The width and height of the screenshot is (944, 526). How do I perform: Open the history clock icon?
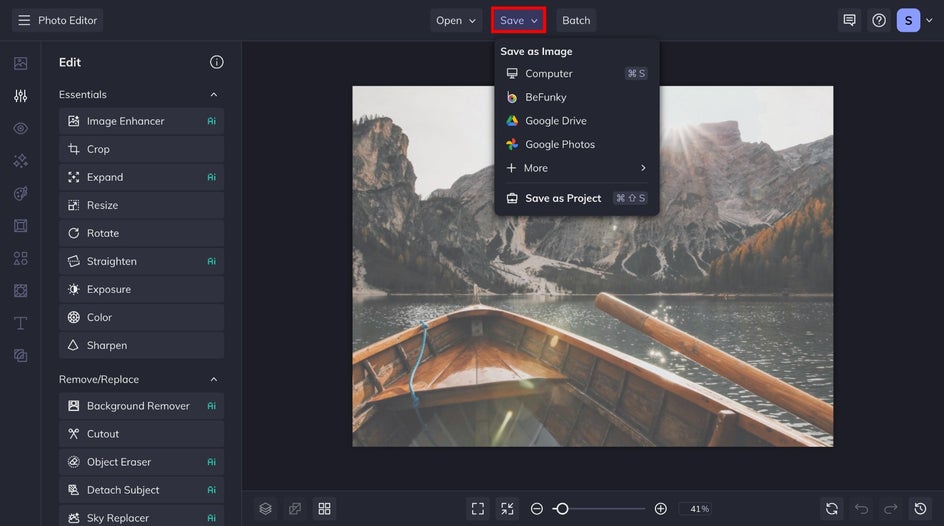click(920, 509)
